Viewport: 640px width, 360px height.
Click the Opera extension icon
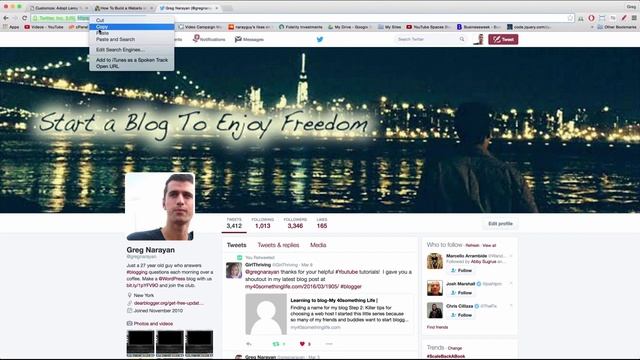591,18
